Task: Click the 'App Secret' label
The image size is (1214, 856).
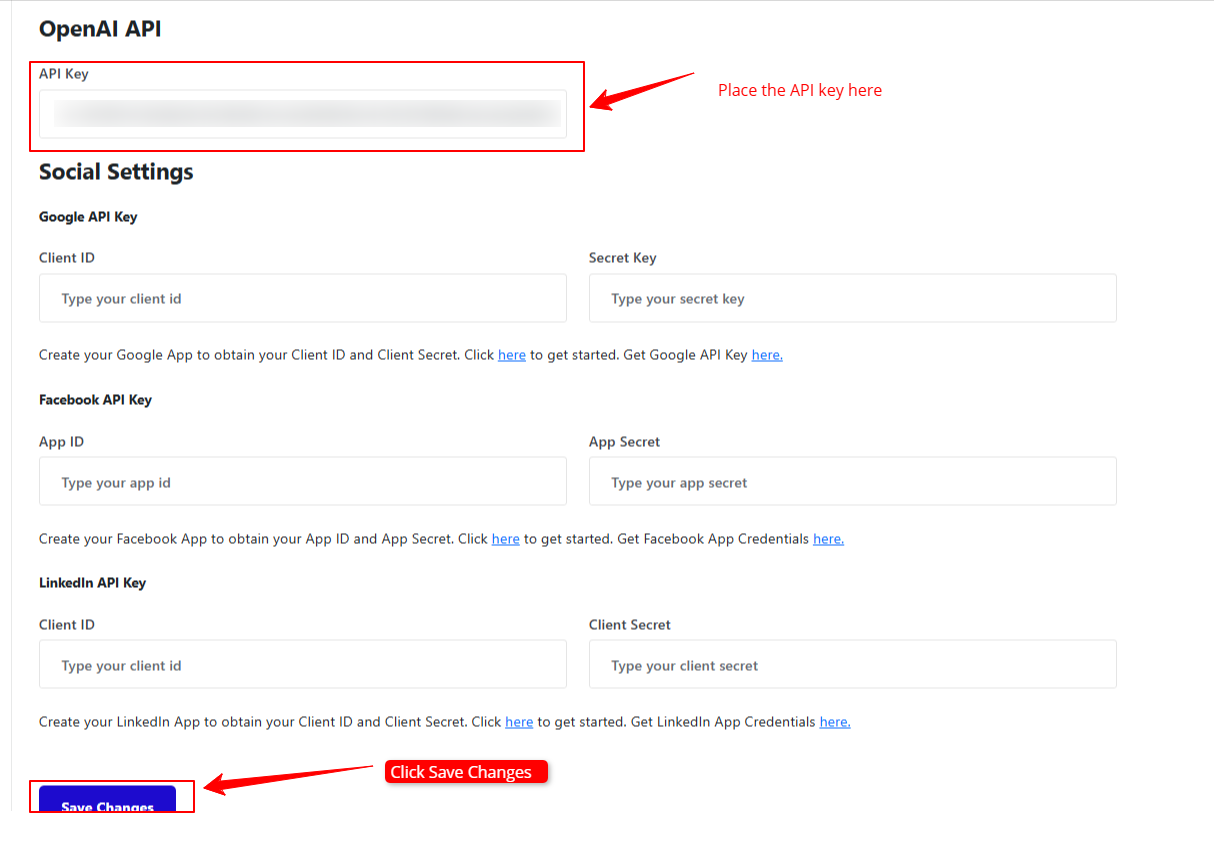Action: point(624,441)
